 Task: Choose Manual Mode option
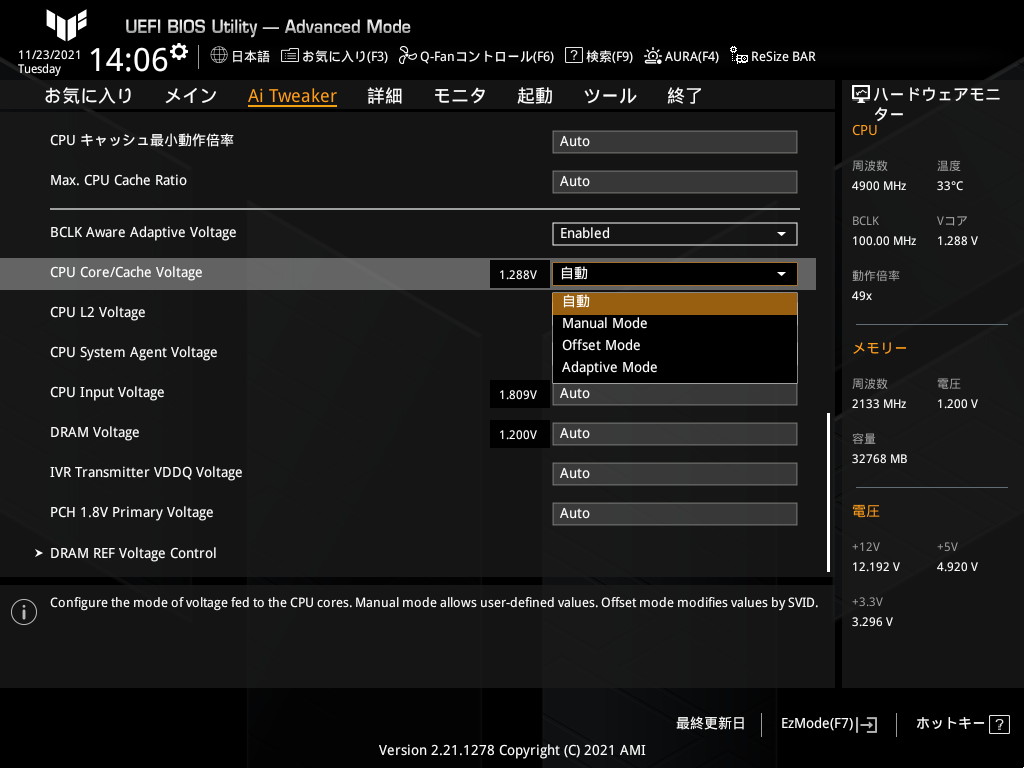coord(675,323)
